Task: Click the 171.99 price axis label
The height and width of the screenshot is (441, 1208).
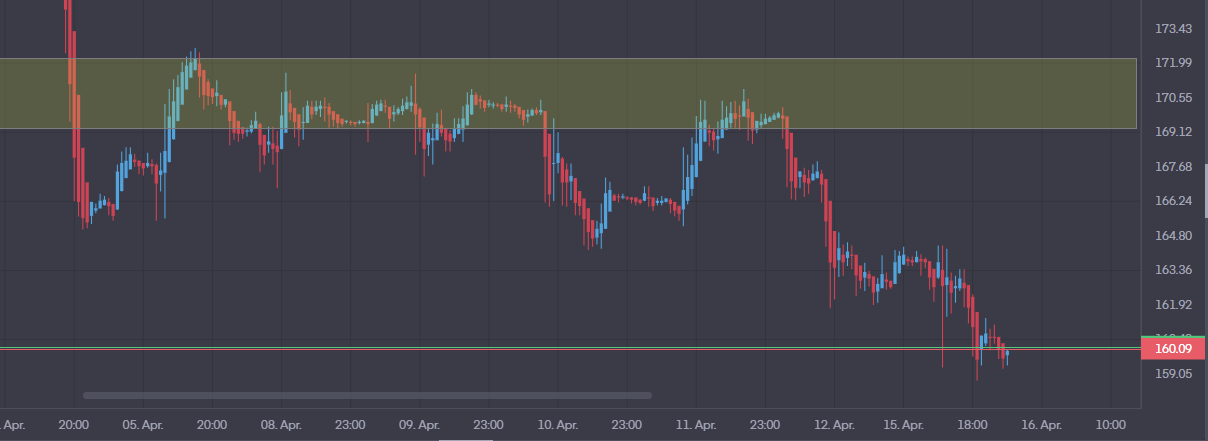Action: coord(1172,63)
